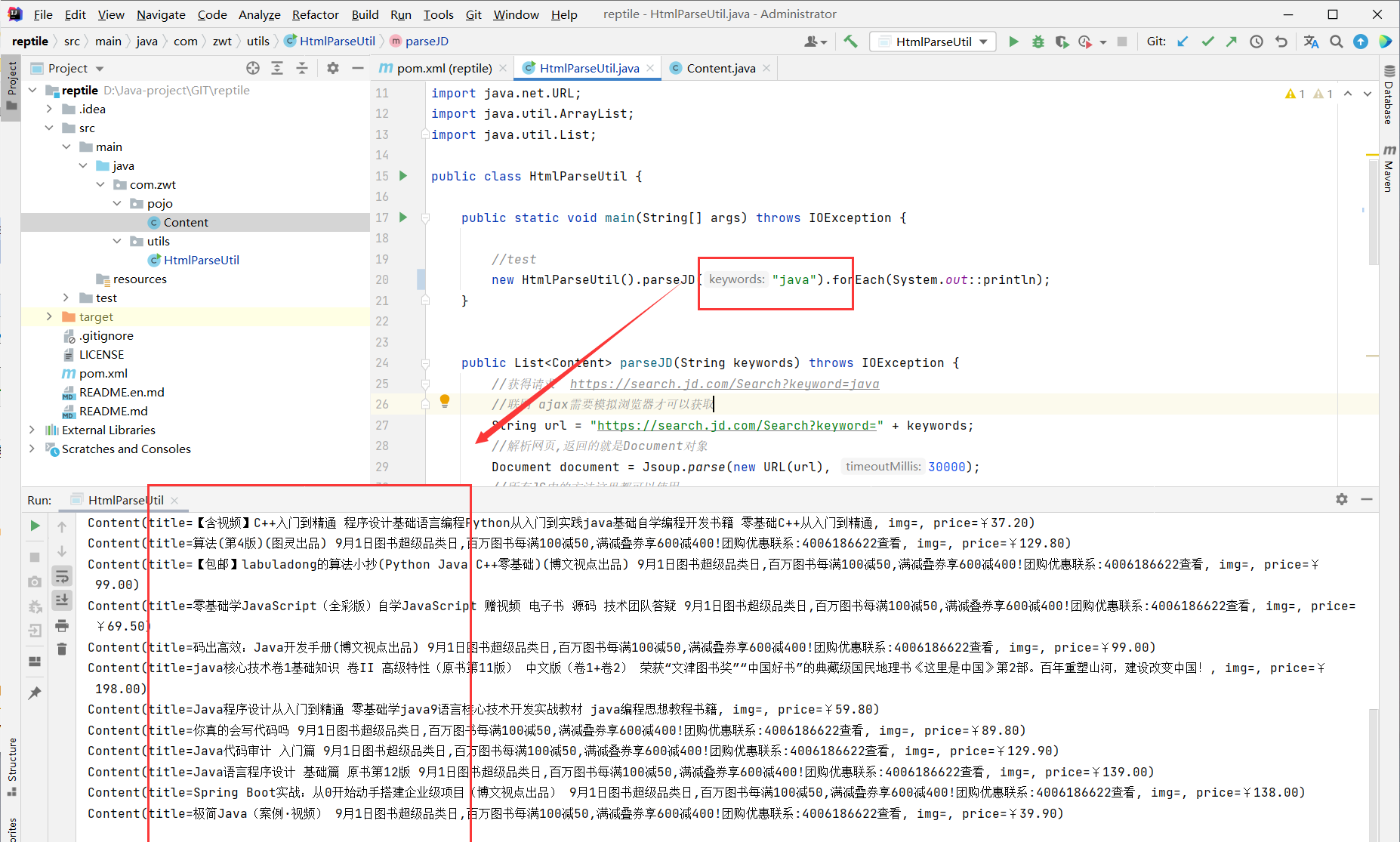The height and width of the screenshot is (842, 1400).
Task: Open the Maven tool window
Action: point(1389,168)
